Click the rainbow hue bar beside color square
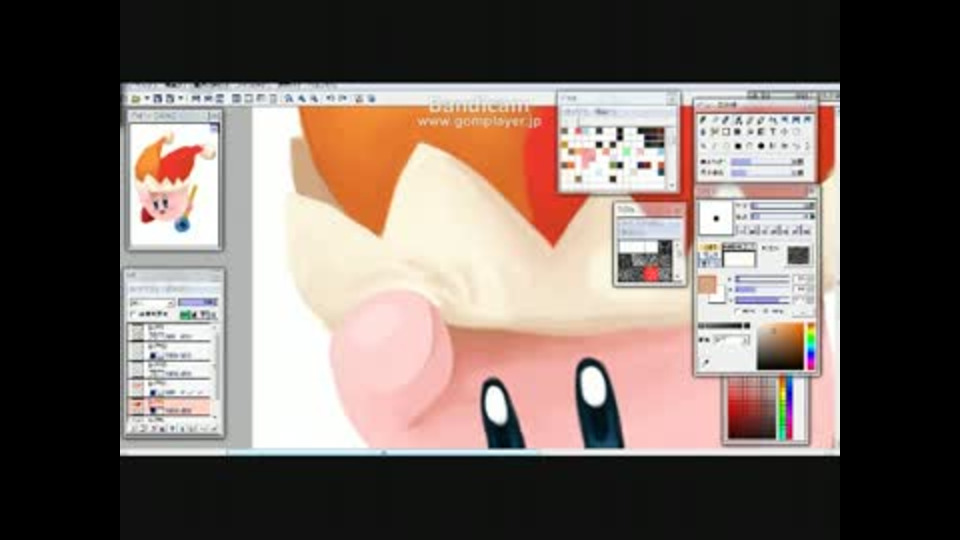The width and height of the screenshot is (960, 540). [811, 346]
